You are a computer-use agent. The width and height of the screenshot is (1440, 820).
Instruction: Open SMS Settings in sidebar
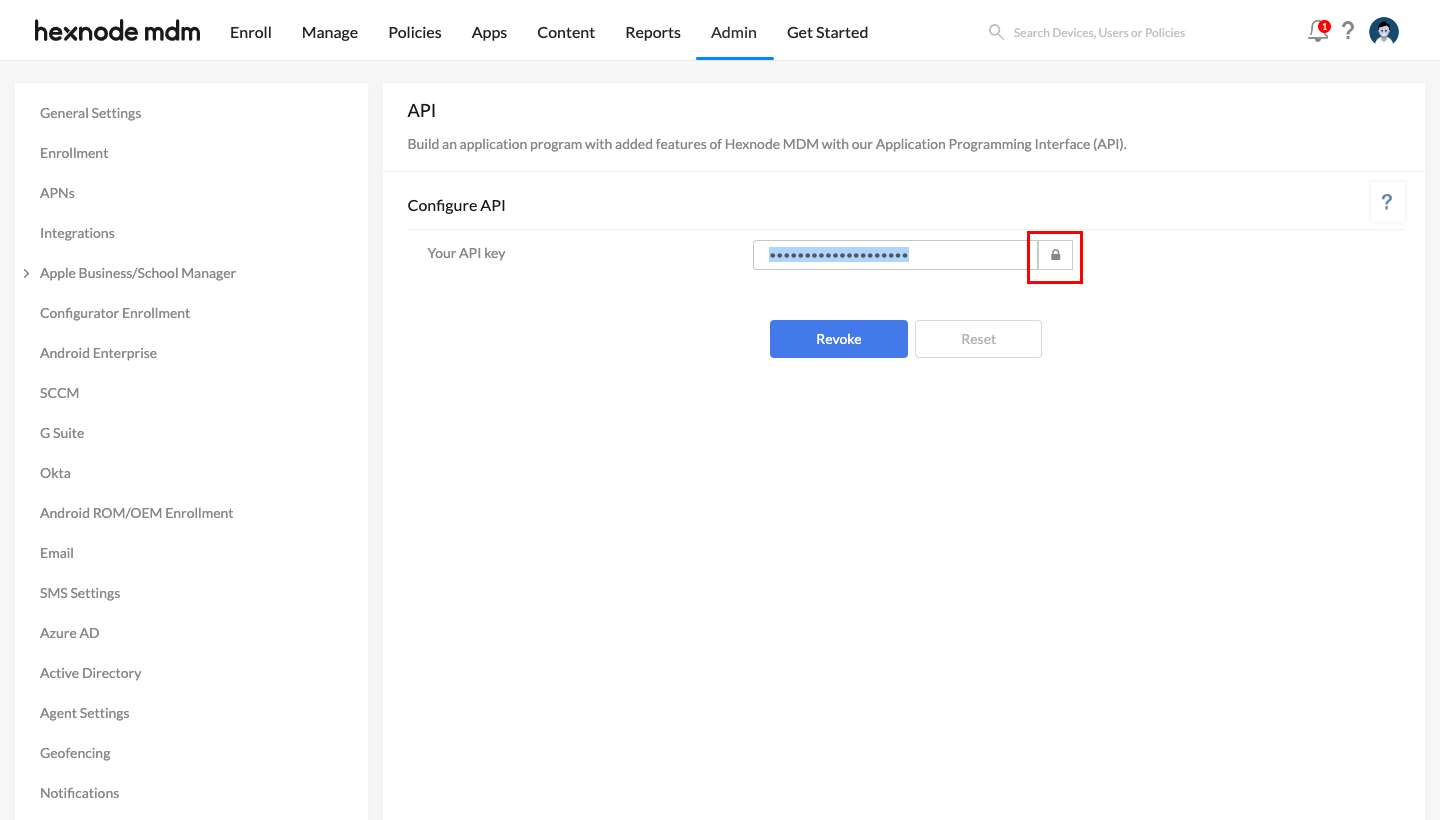click(x=80, y=593)
